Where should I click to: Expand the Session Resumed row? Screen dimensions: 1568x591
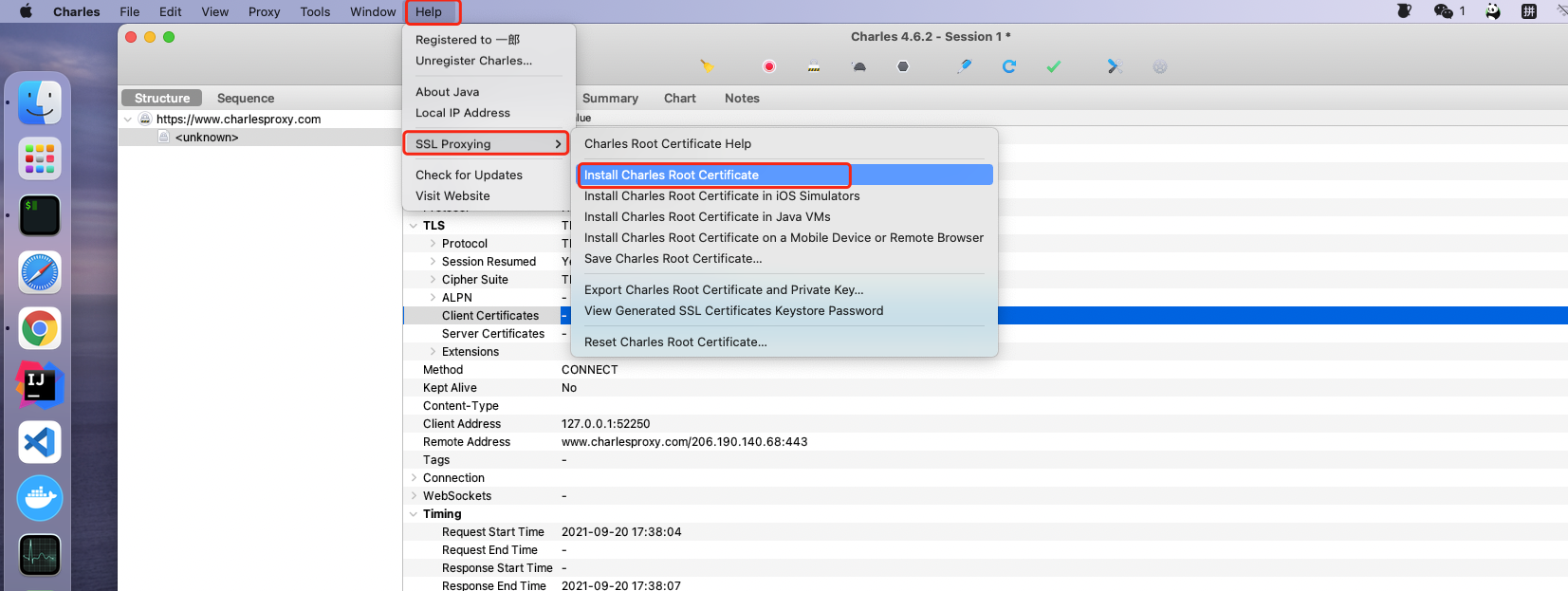pos(433,262)
